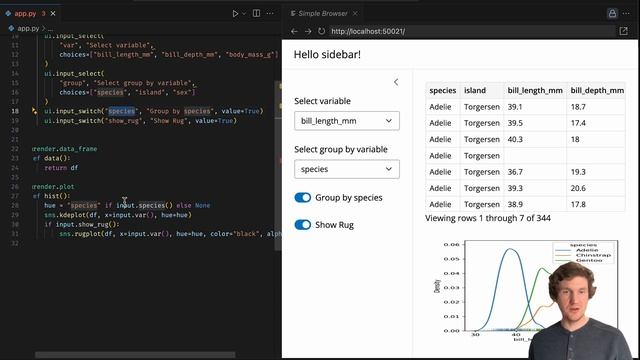
Task: Click the bill_depth_mm column header
Action: pyautogui.click(x=597, y=91)
